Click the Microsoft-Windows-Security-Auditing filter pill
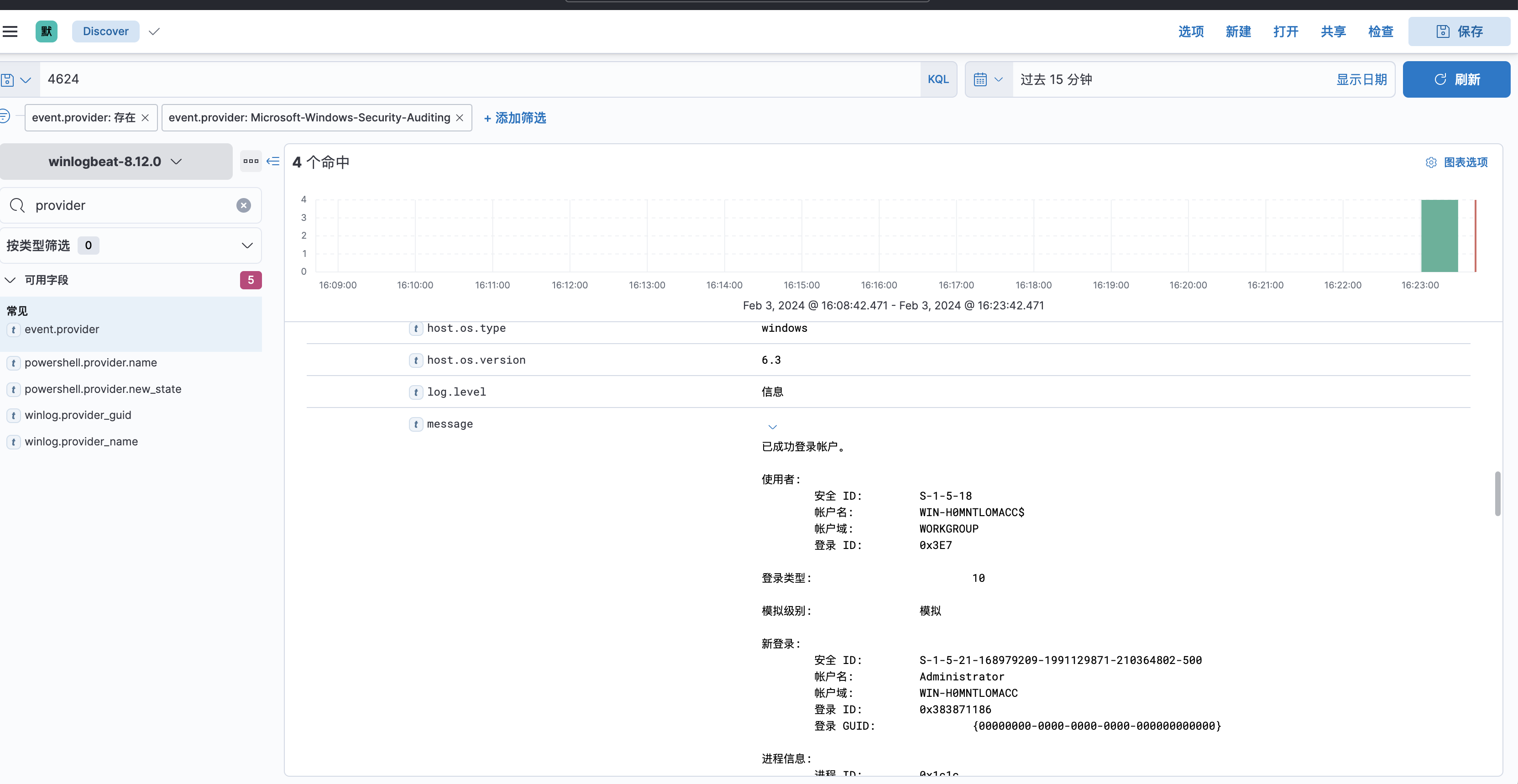Viewport: 1518px width, 784px height. click(309, 118)
